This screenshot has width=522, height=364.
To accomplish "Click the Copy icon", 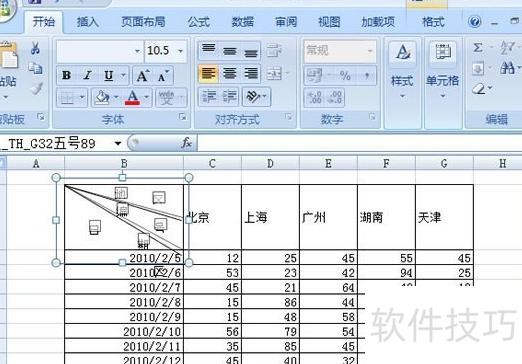I will pyautogui.click(x=35, y=68).
